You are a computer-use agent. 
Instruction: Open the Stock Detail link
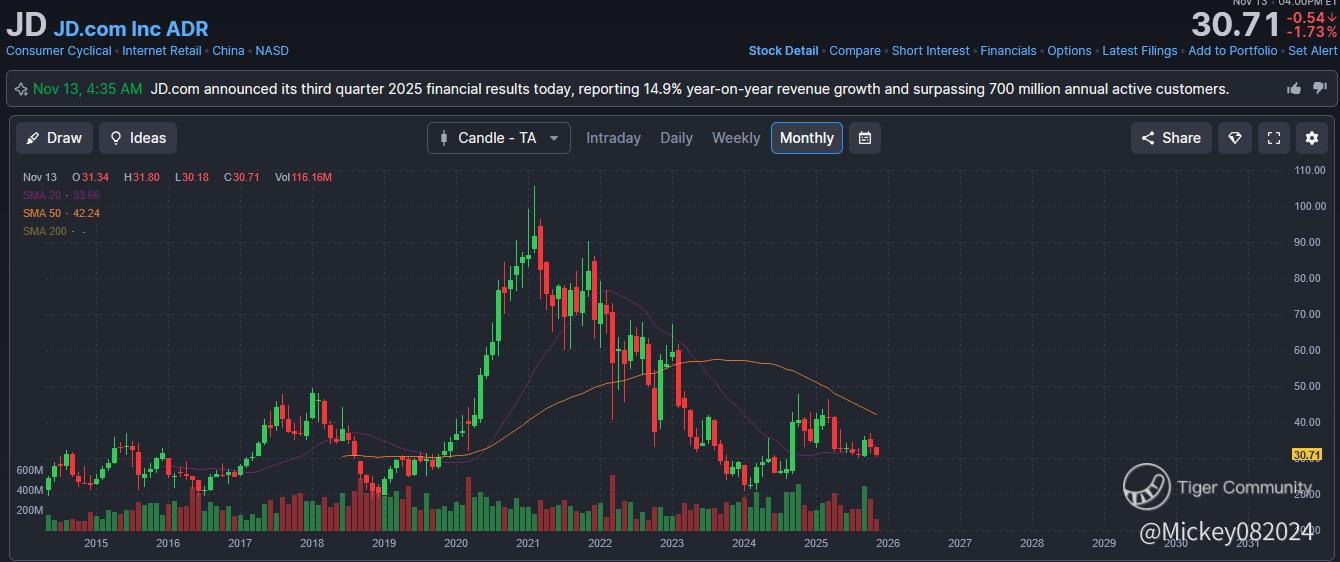(x=783, y=51)
